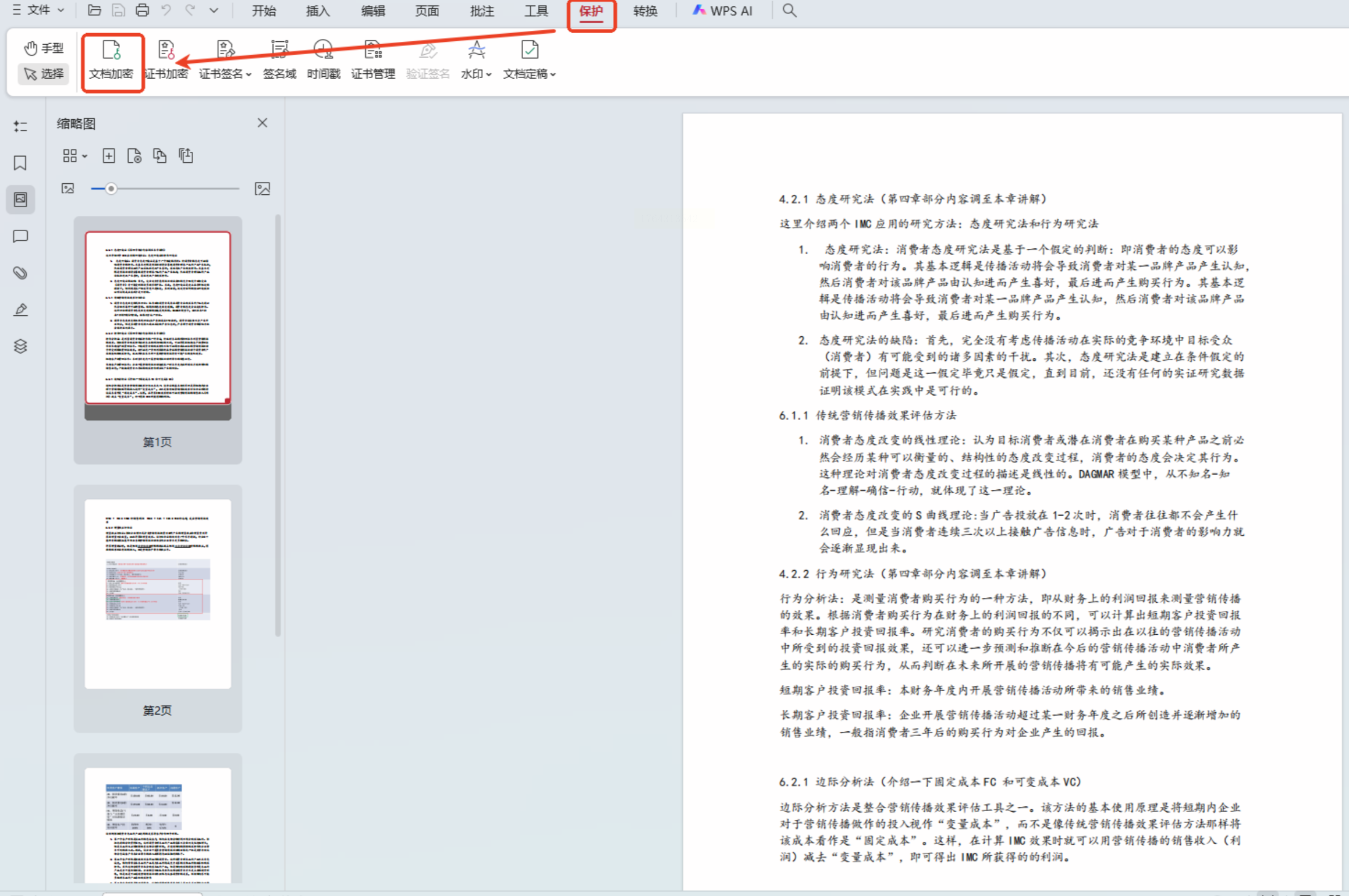Open the 文件 file menu
Viewport: 1349px width, 896px height.
38,10
